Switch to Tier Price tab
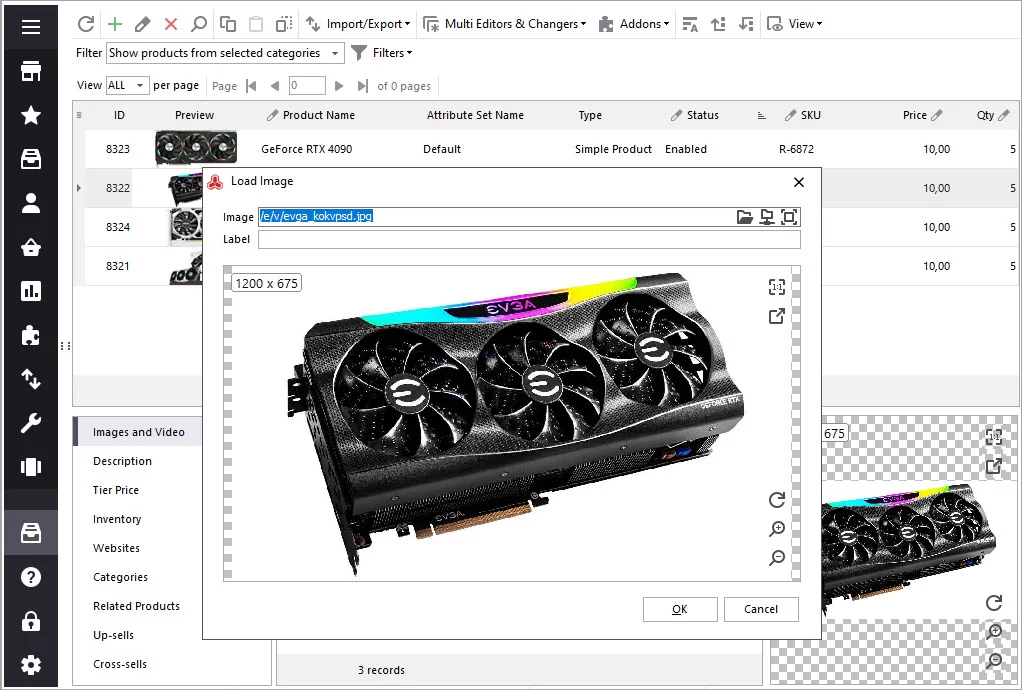Viewport: 1022px width, 690px height. [115, 490]
